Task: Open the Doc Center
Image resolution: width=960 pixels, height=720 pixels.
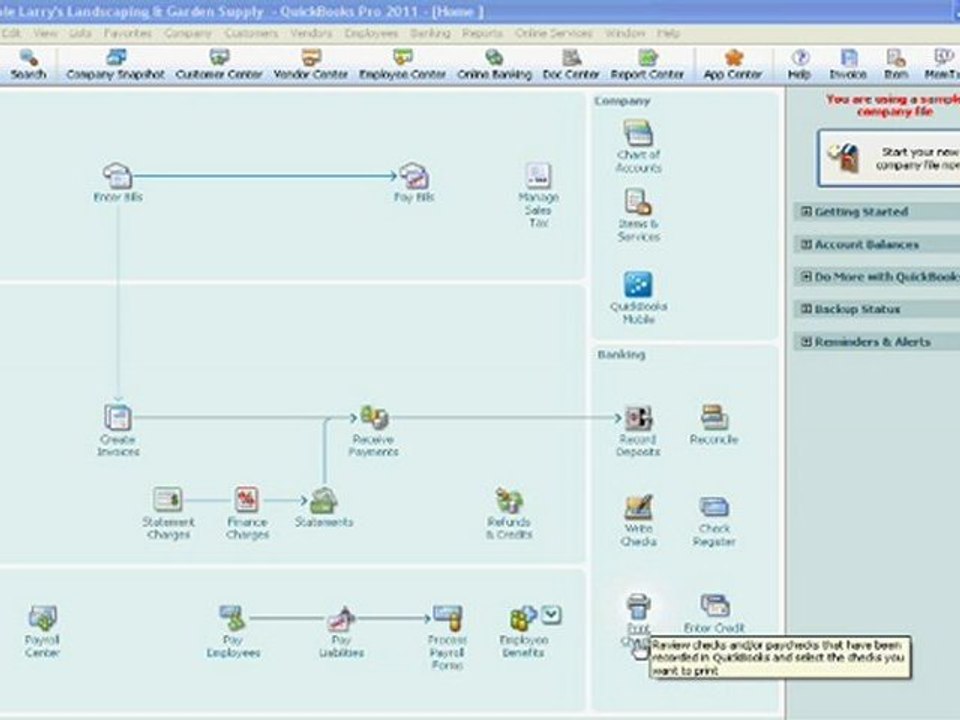Action: [x=571, y=65]
